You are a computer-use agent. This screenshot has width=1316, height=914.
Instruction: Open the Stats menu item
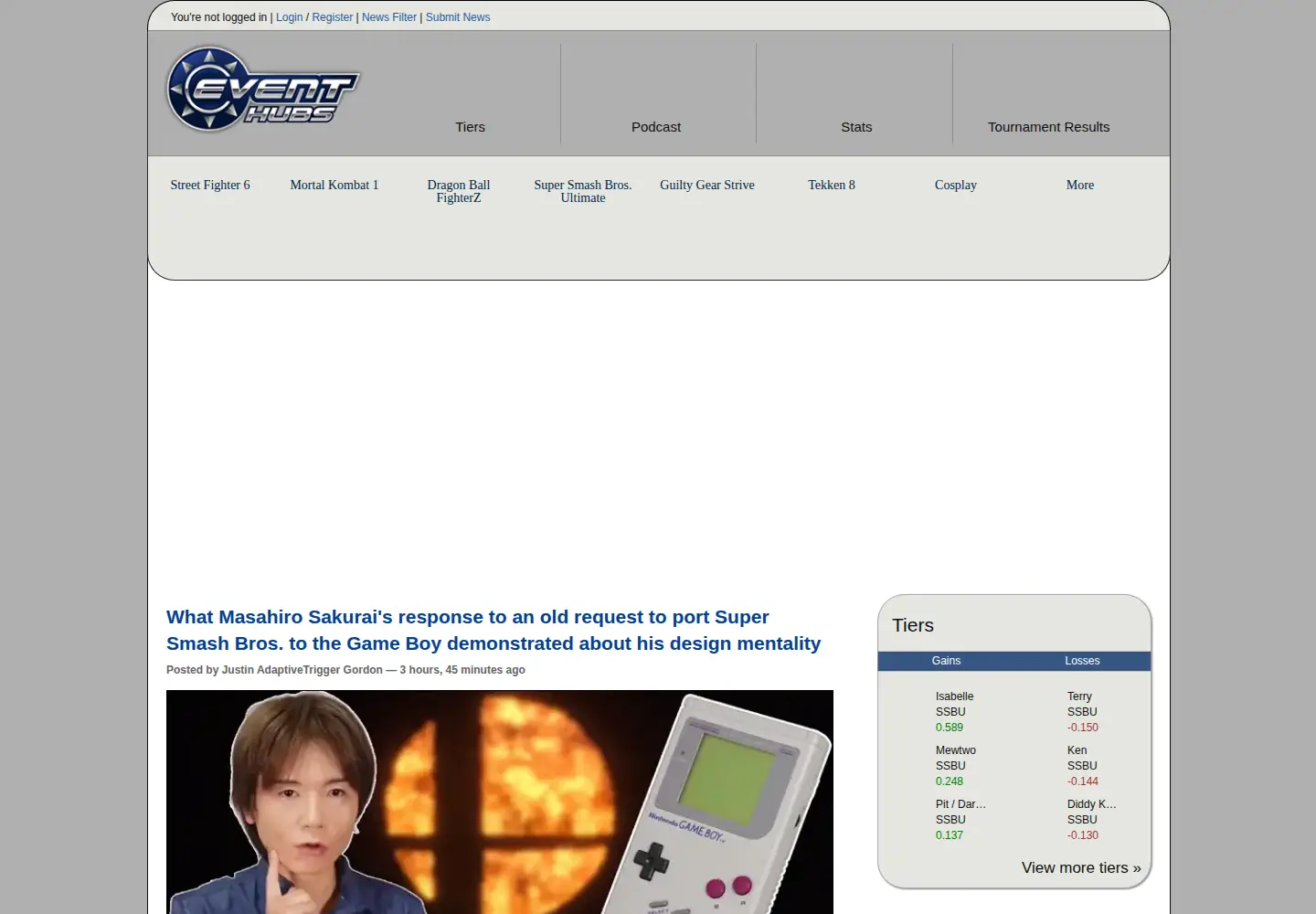856,127
